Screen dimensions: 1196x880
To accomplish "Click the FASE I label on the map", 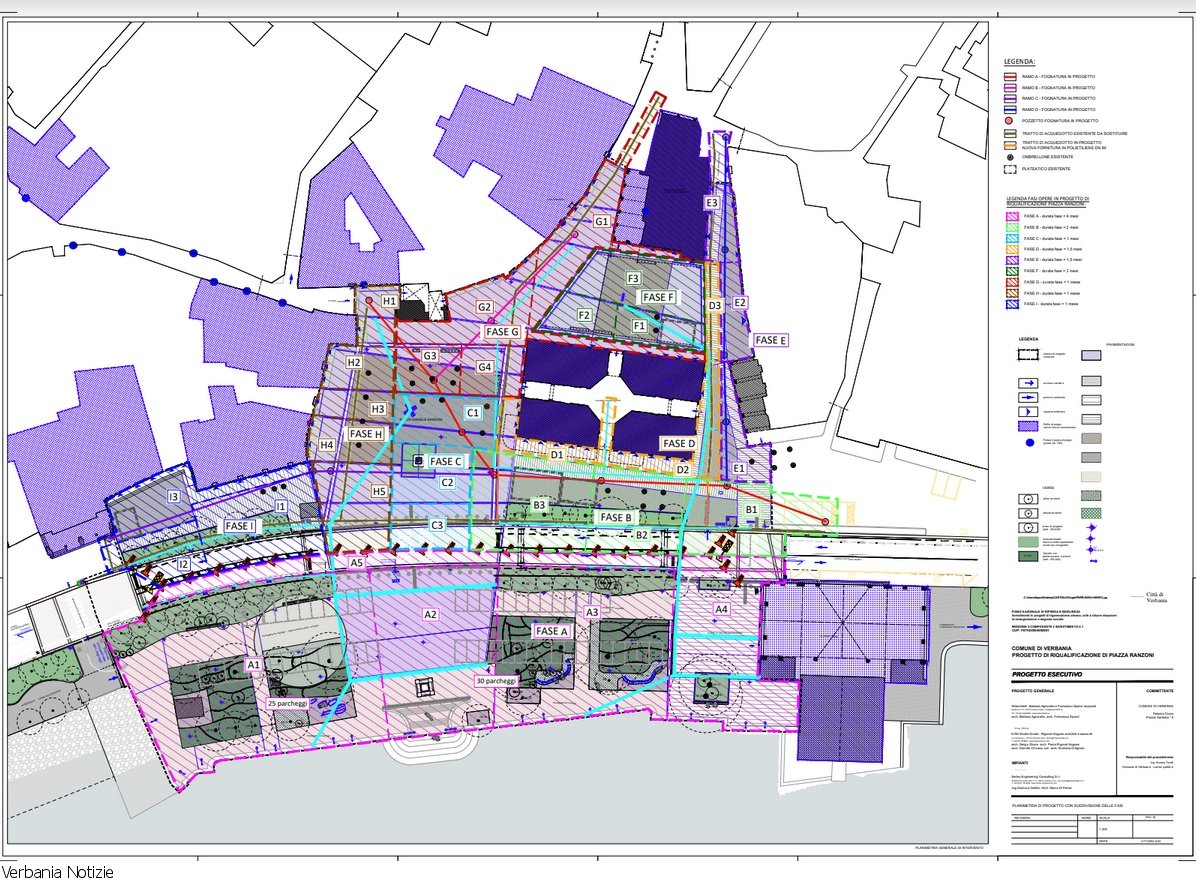I will pyautogui.click(x=240, y=525).
